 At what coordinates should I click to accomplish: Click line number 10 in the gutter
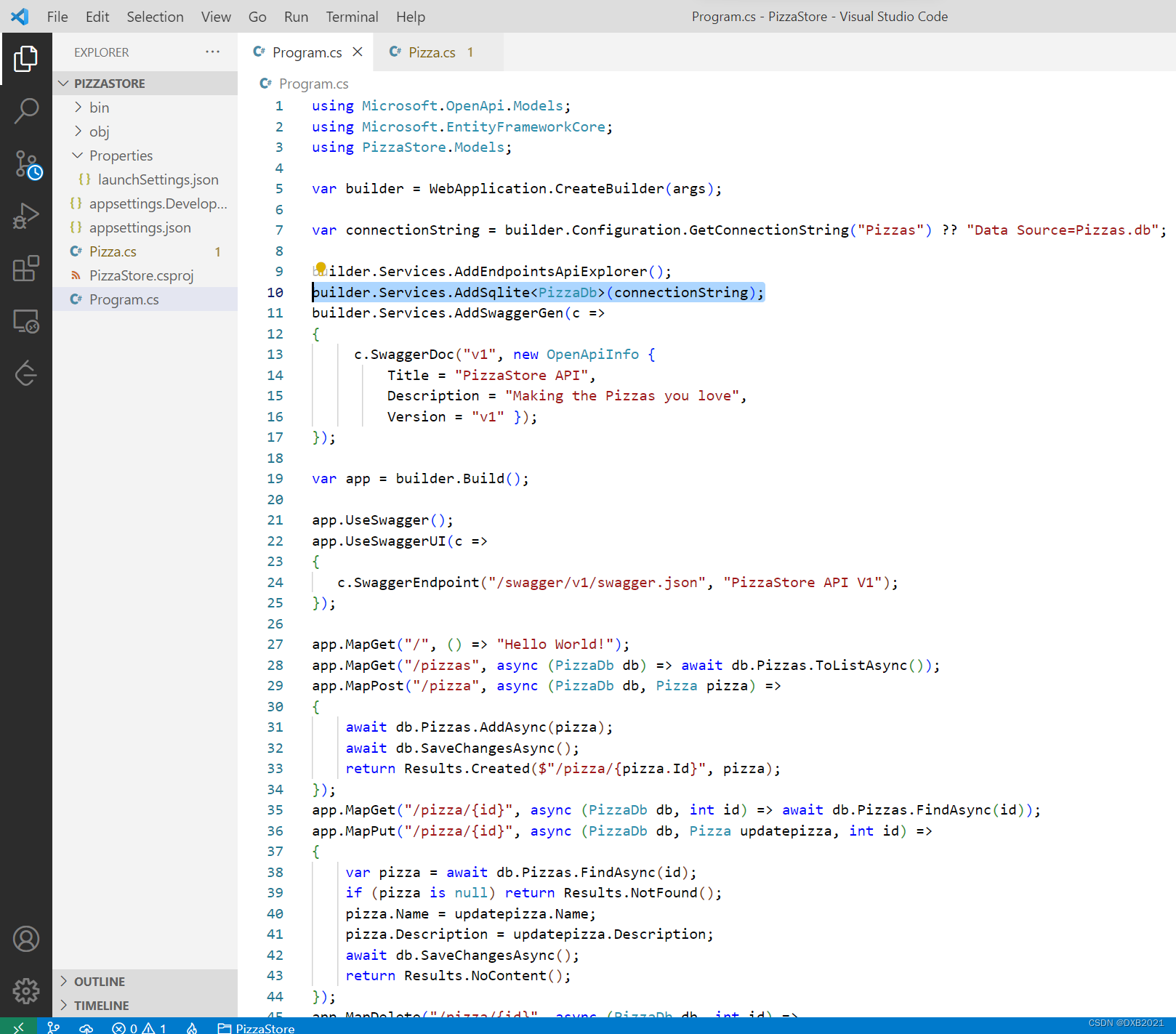[275, 292]
